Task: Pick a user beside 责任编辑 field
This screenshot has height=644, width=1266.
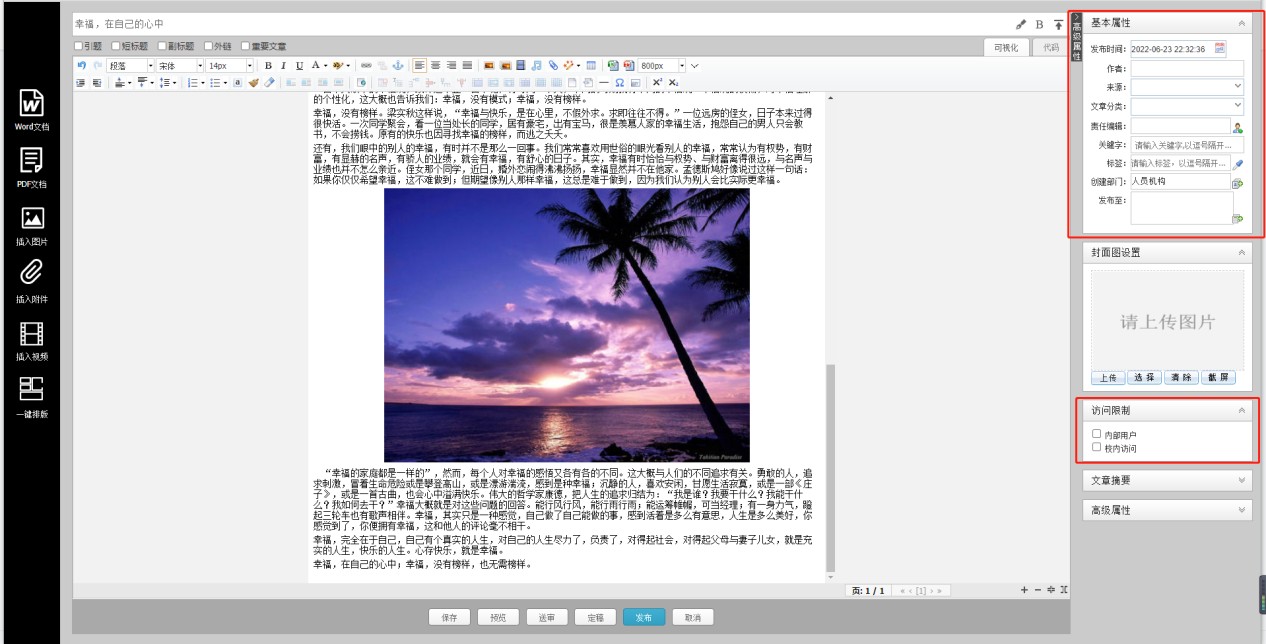Action: (x=1237, y=127)
